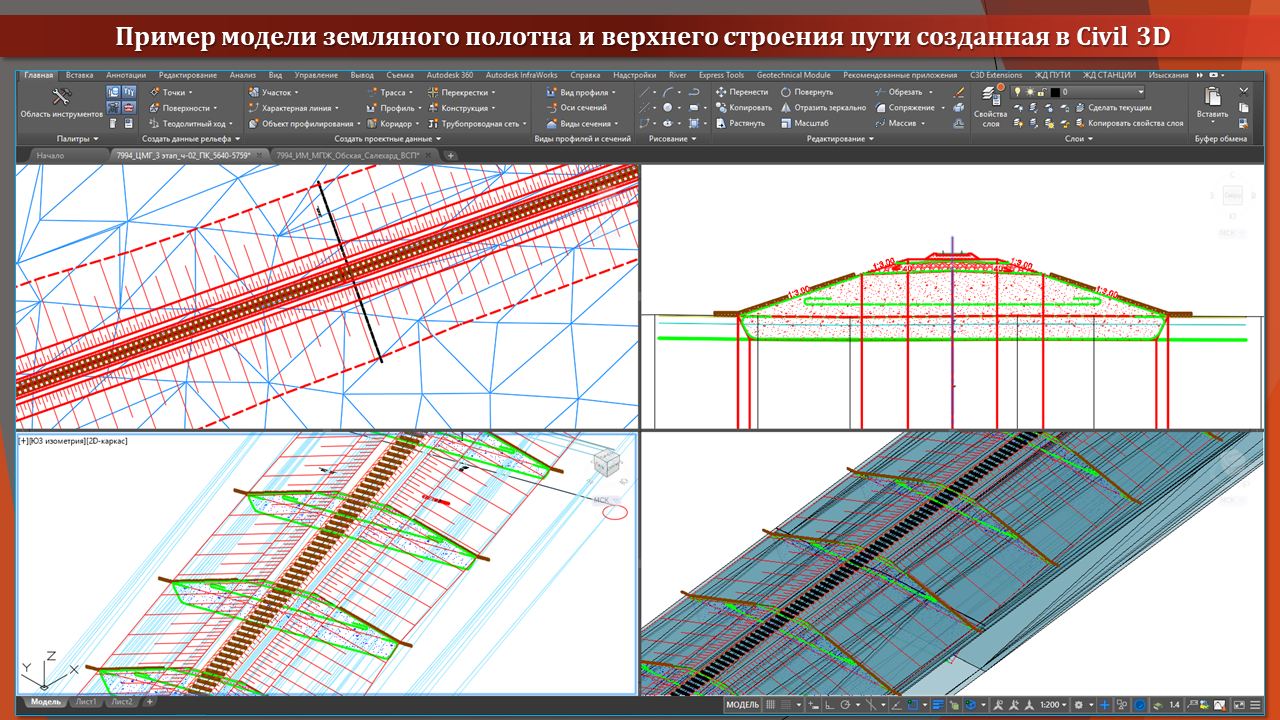Click the black layer color swatch
This screenshot has width=1280, height=720.
click(1055, 92)
